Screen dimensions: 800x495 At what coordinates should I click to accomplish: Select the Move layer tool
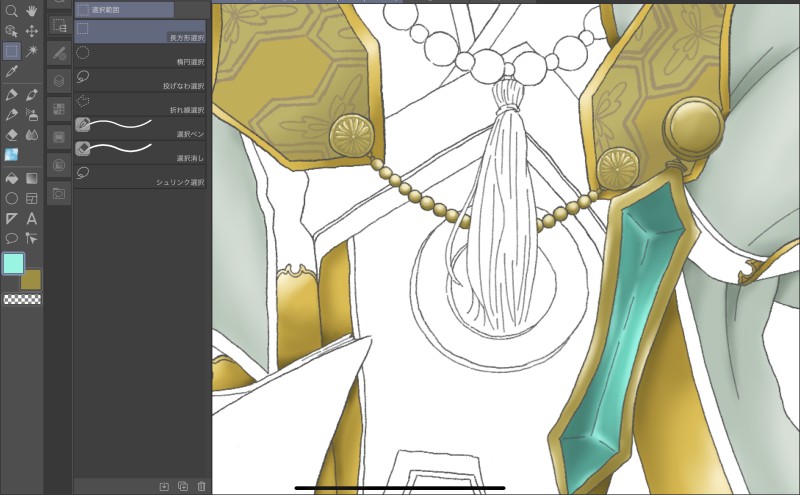[x=32, y=31]
